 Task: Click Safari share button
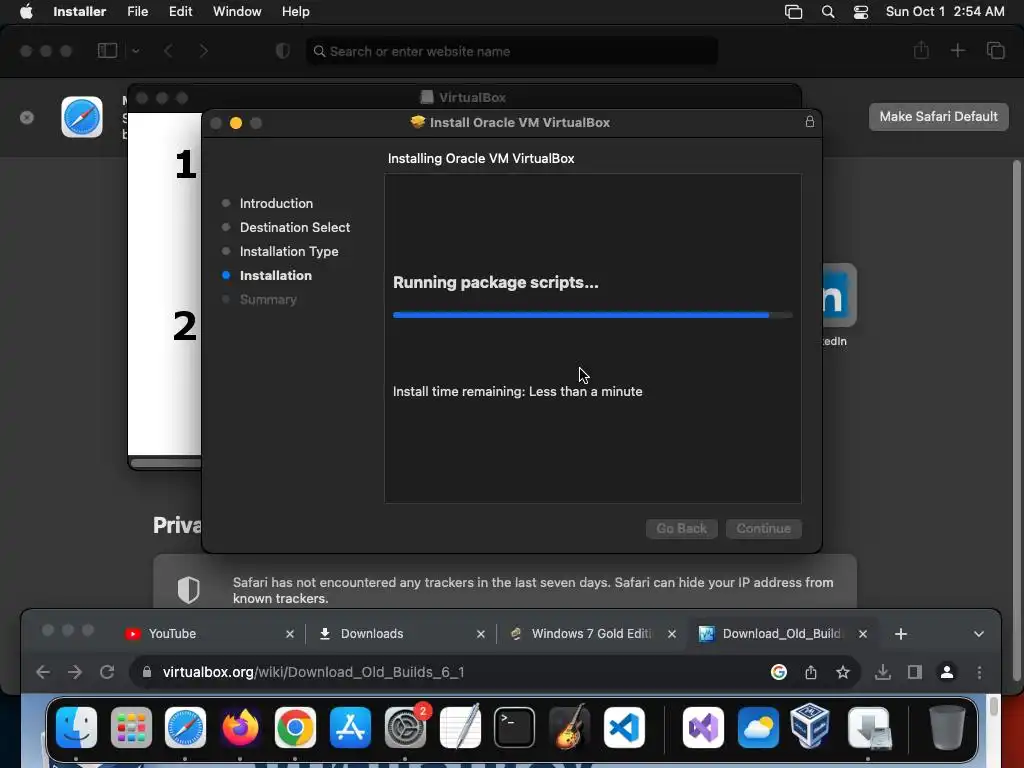921,50
